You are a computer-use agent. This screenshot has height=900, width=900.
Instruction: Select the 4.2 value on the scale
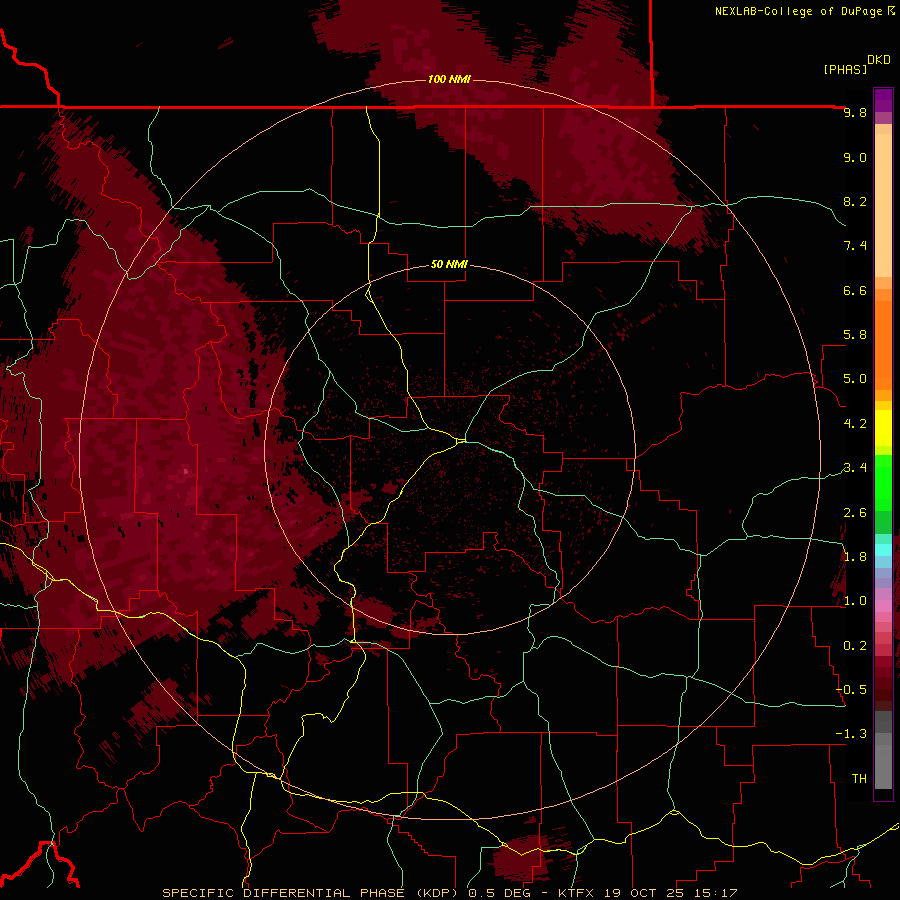855,424
